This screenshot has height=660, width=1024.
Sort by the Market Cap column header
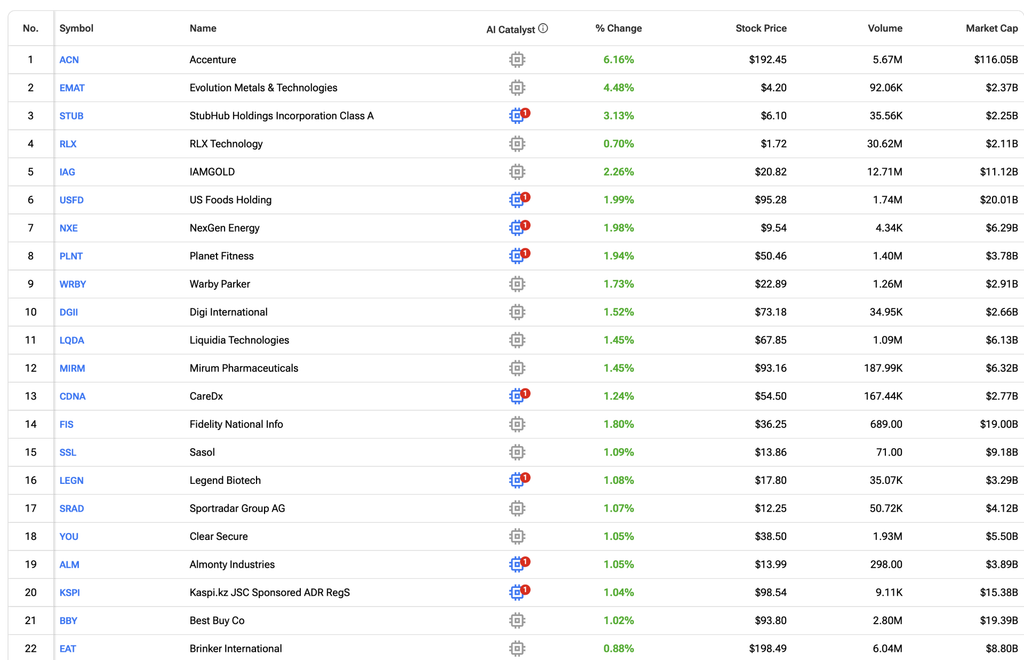click(991, 28)
